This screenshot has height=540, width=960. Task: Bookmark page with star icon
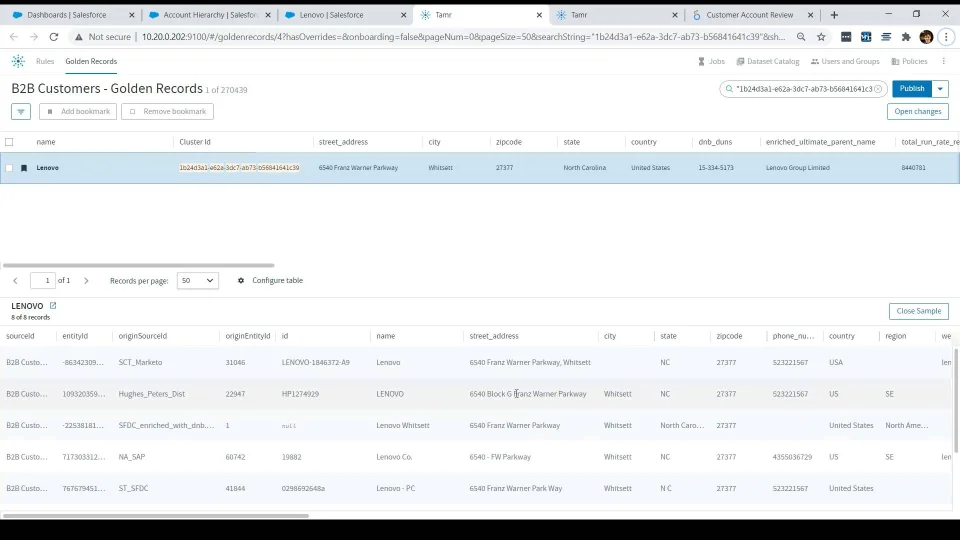[x=821, y=37]
